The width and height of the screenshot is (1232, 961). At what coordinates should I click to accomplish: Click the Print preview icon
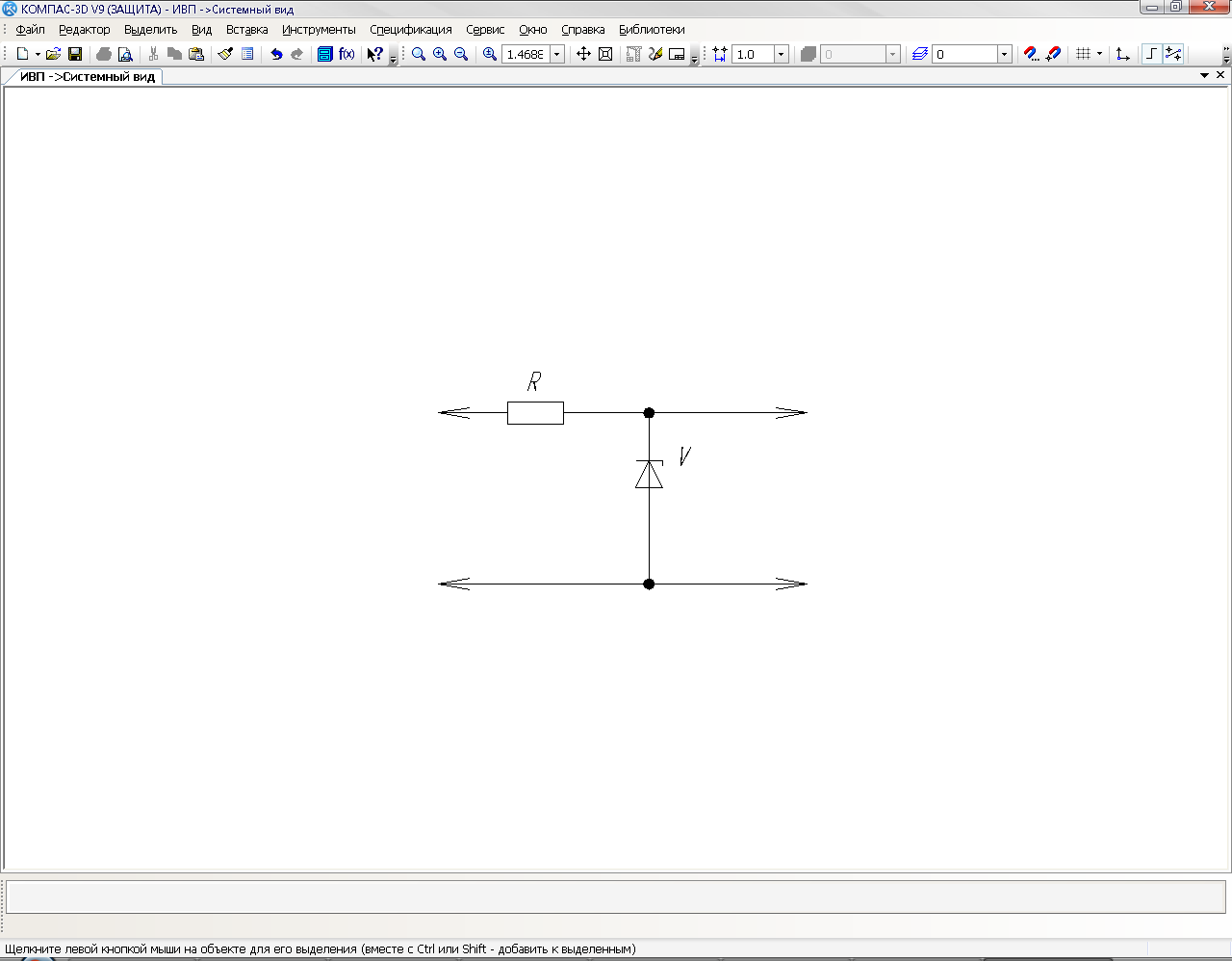click(125, 55)
